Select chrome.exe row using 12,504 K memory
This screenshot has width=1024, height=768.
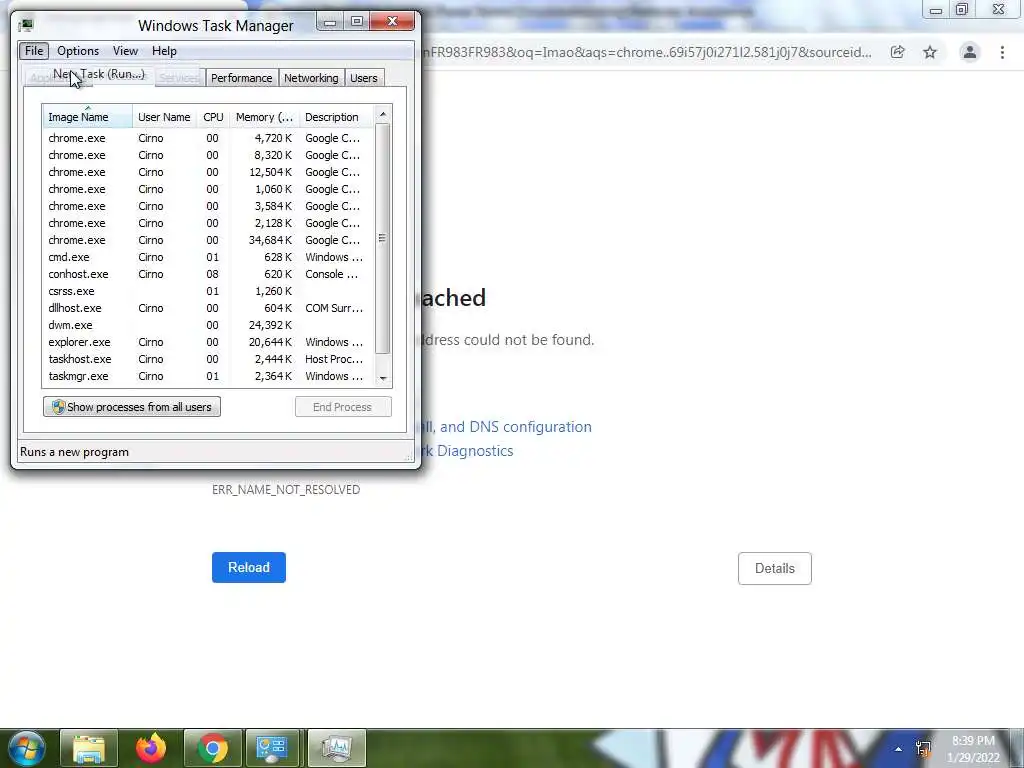[x=208, y=172]
